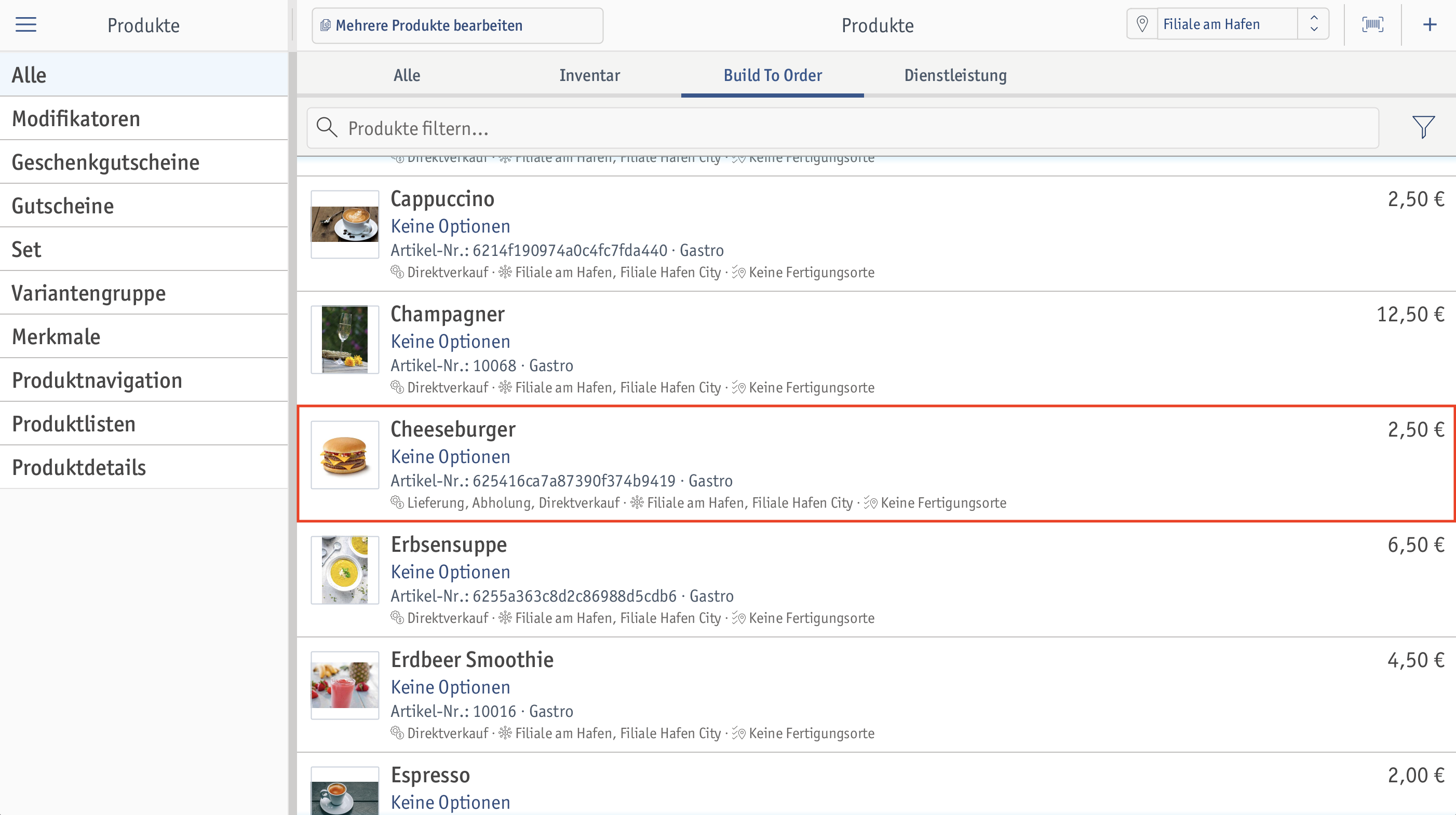Click the Champagner product thumbnail

[x=345, y=339]
